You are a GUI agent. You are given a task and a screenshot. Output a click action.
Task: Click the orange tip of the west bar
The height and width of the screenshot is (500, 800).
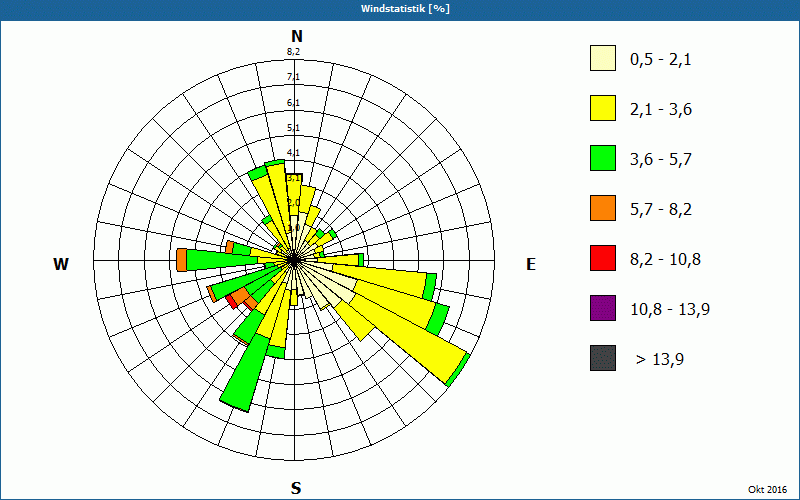point(181,260)
